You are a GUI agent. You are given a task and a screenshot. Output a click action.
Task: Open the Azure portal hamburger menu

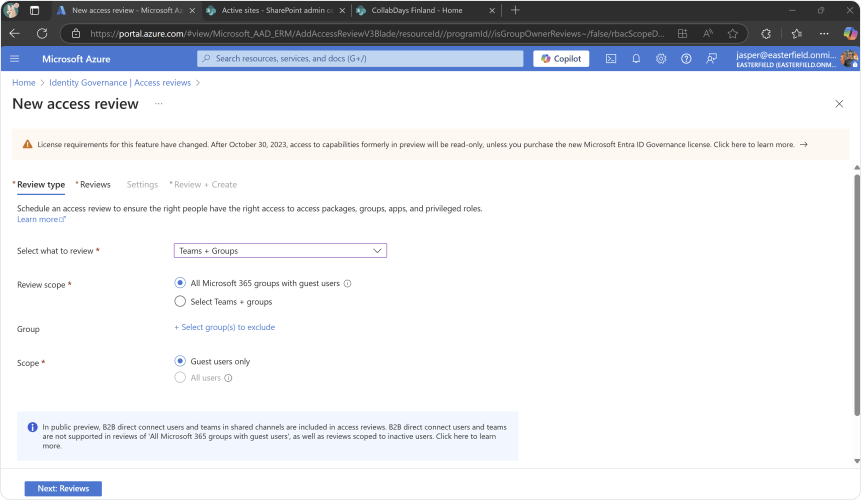click(15, 59)
